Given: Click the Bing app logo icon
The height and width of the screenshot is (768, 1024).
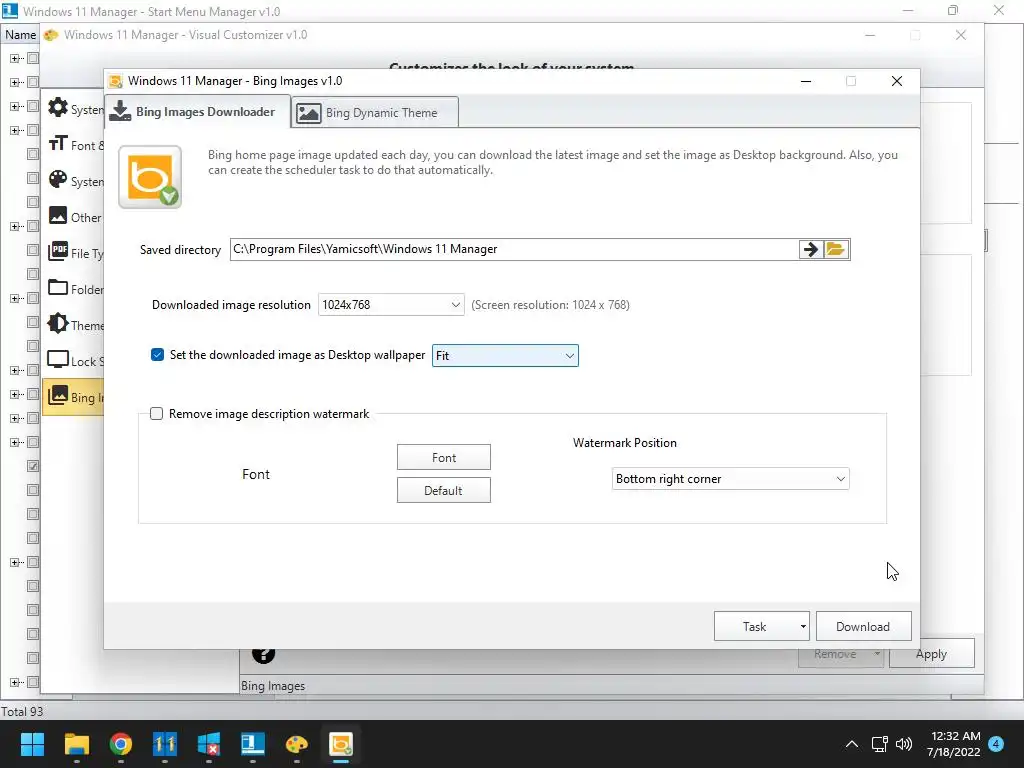Looking at the screenshot, I should coord(150,177).
